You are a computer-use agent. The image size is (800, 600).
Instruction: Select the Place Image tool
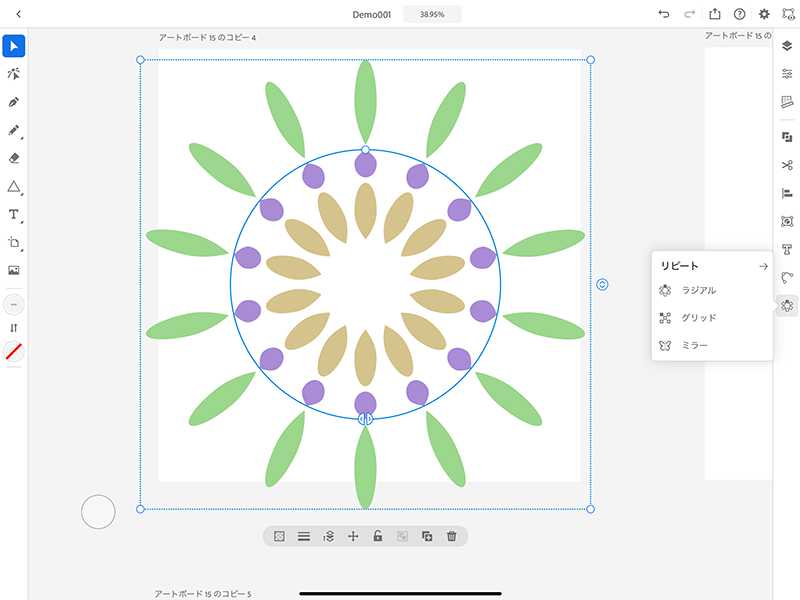tap(14, 270)
